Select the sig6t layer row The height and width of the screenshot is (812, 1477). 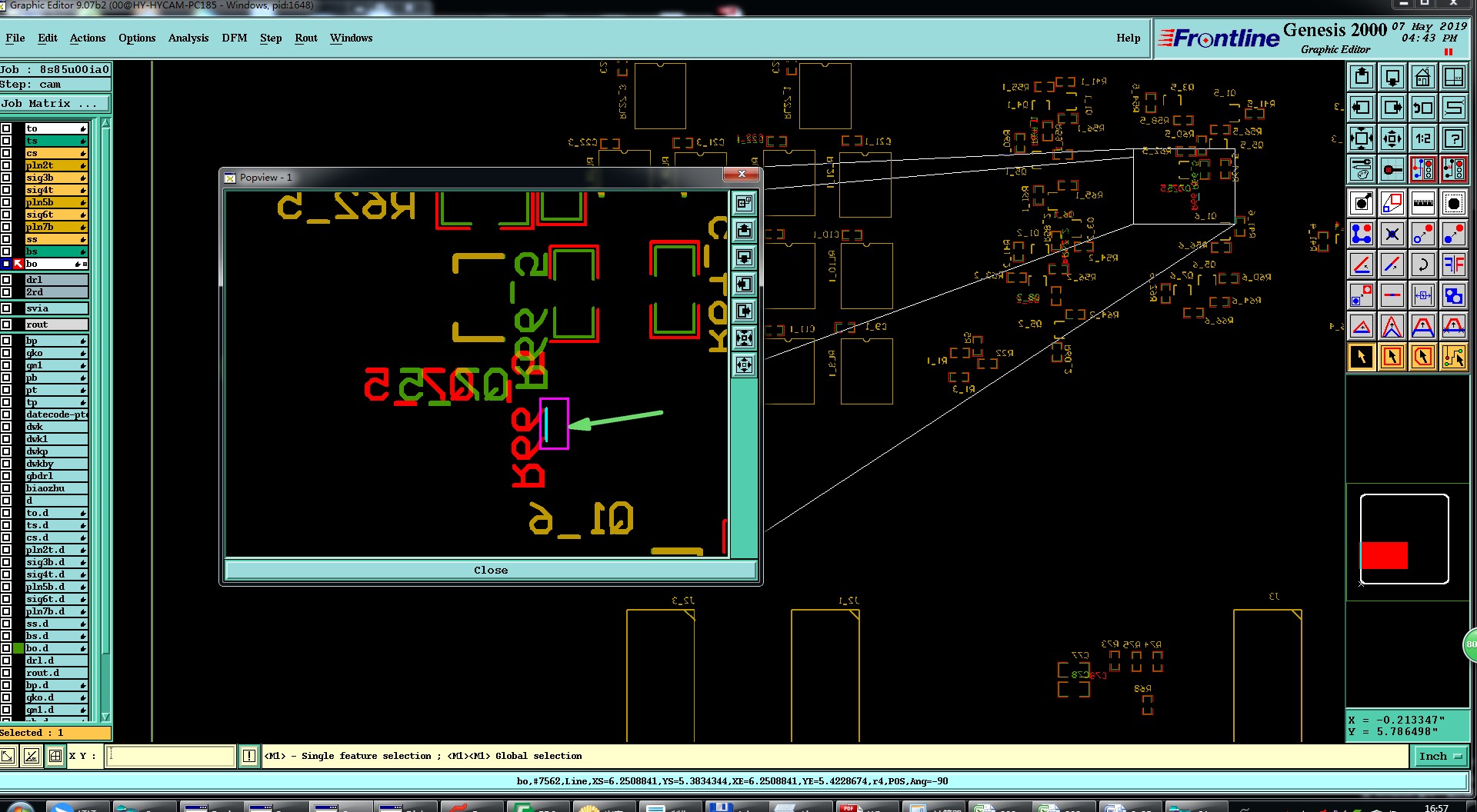56,215
